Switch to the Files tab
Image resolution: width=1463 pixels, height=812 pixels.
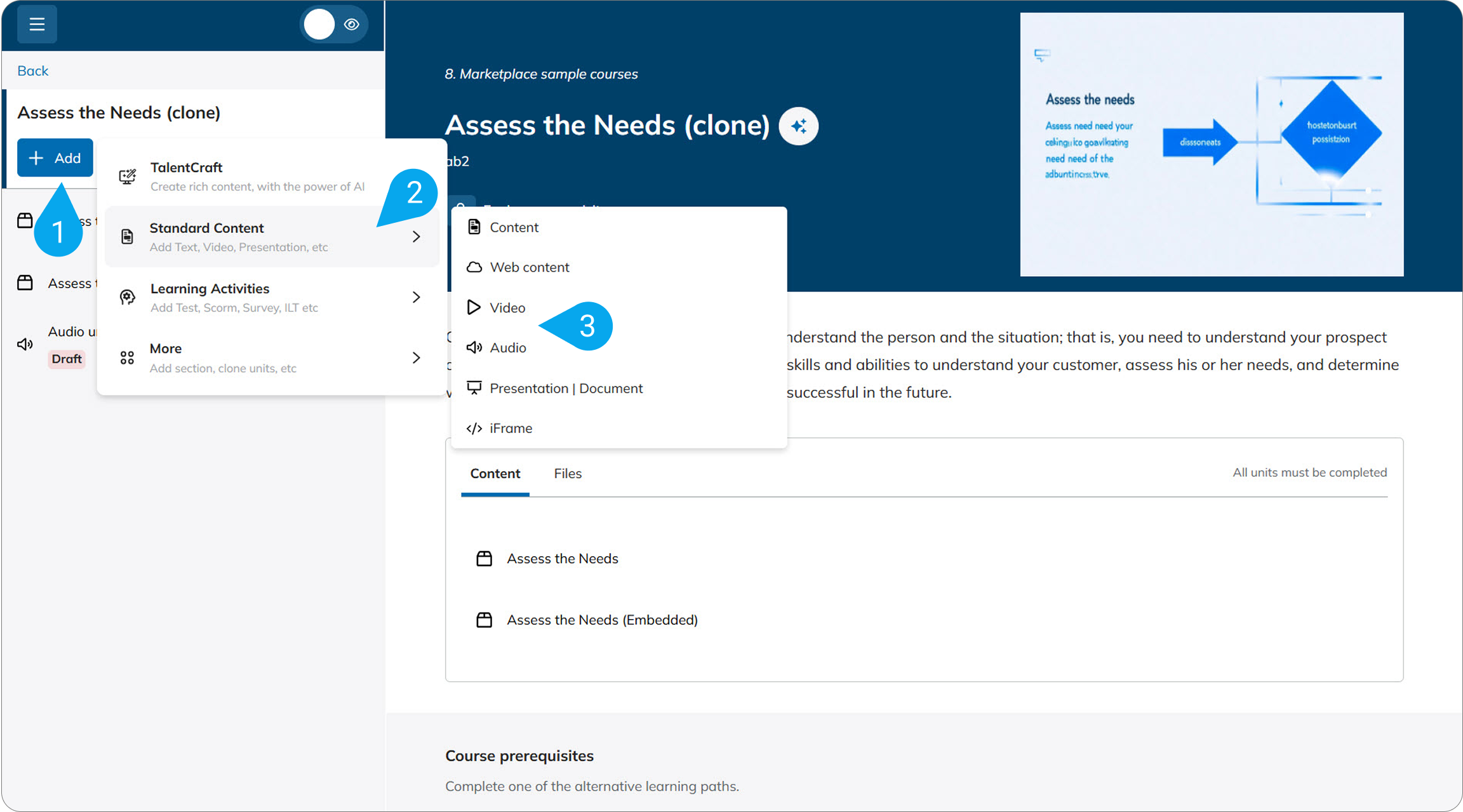click(568, 474)
